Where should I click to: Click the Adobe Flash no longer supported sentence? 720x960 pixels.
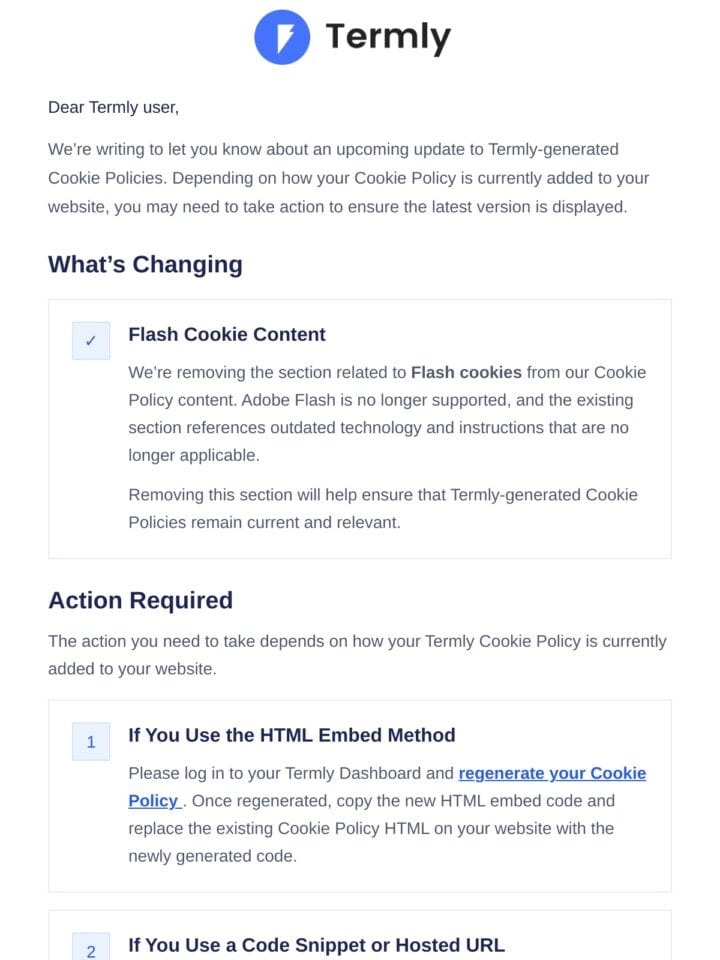point(381,427)
